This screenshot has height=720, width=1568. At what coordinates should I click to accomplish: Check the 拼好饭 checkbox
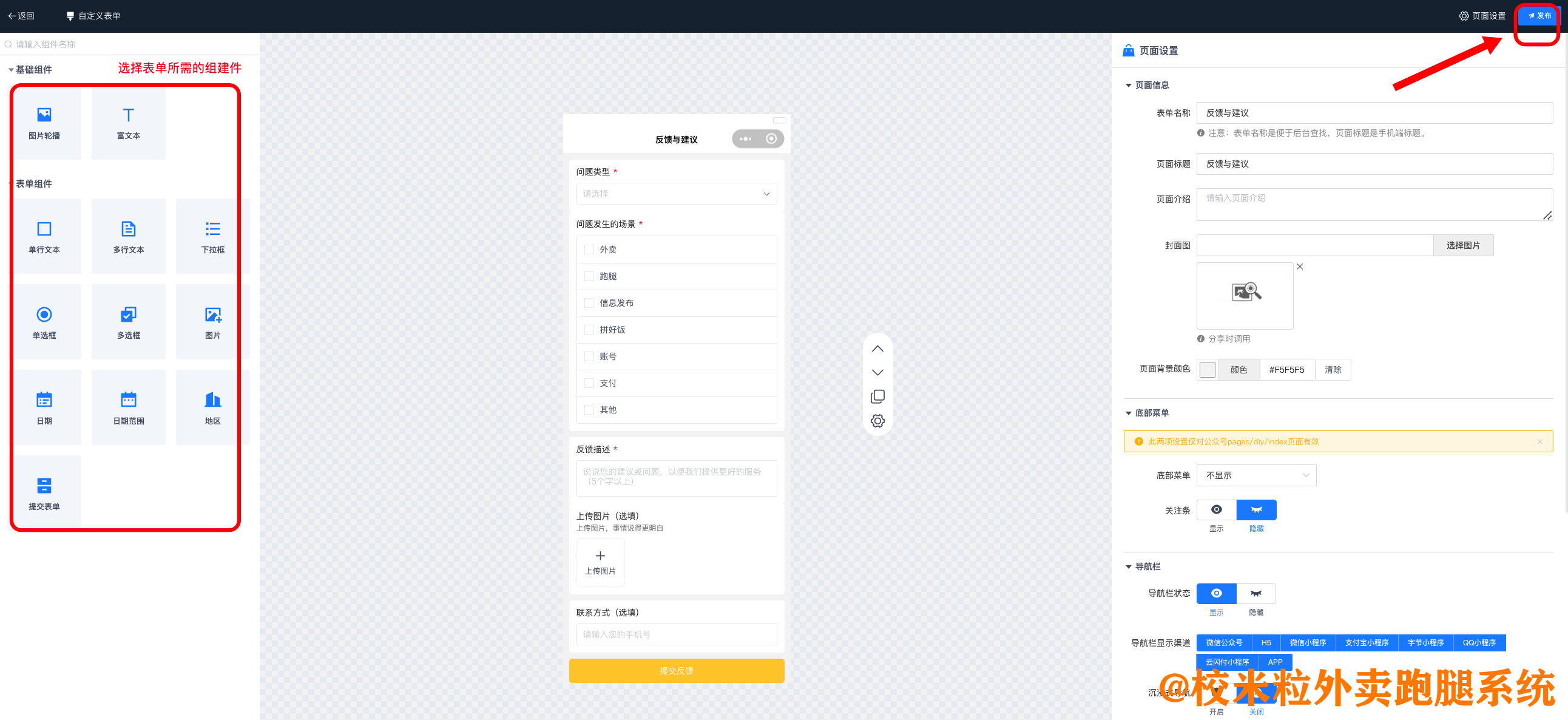pos(589,329)
